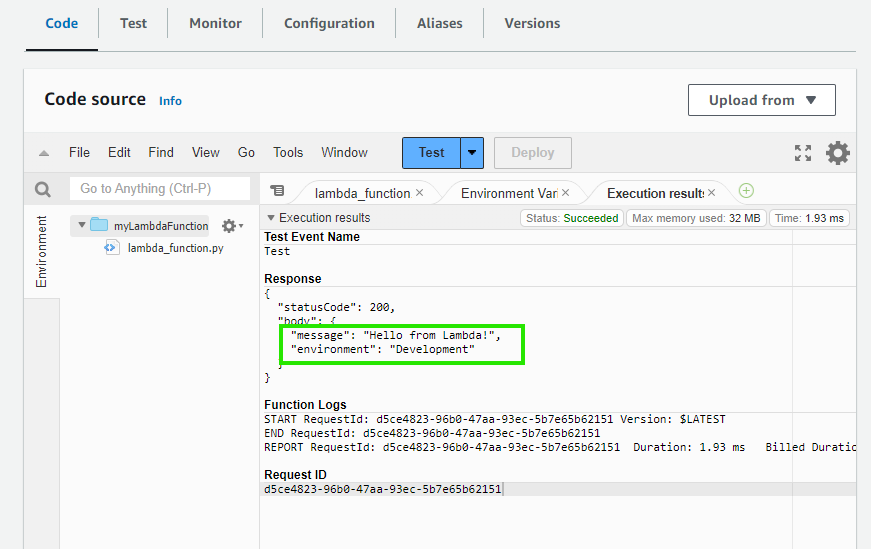The image size is (871, 549).
Task: Click the green plus new tab icon
Action: [746, 191]
